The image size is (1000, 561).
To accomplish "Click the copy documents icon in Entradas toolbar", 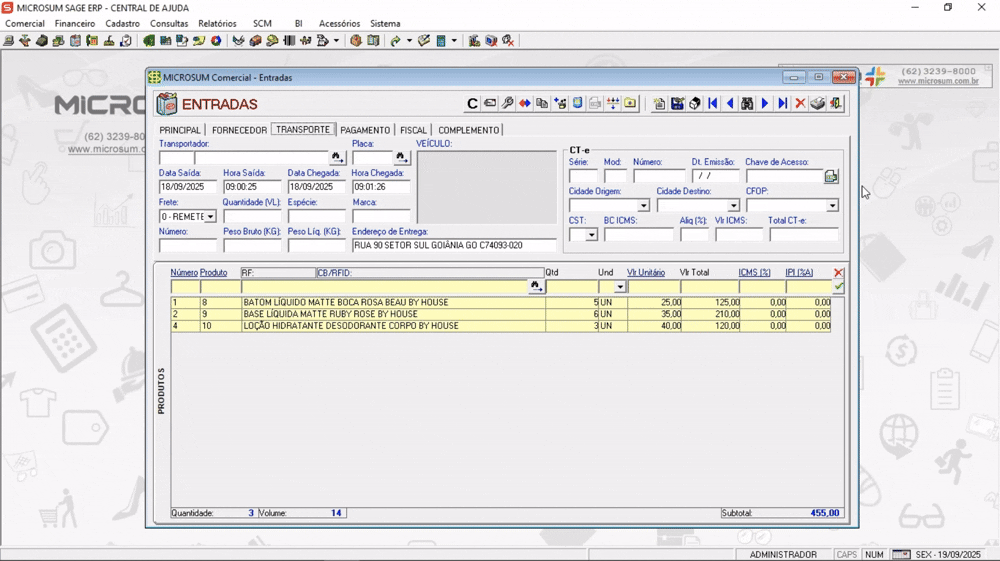I will coord(542,103).
